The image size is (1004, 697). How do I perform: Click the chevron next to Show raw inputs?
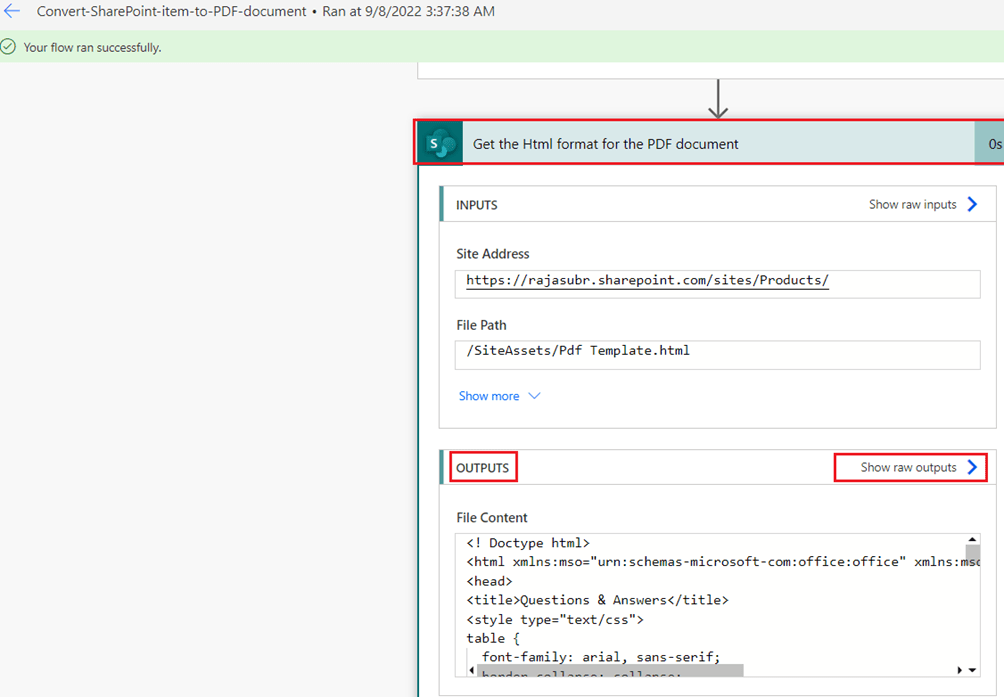972,204
